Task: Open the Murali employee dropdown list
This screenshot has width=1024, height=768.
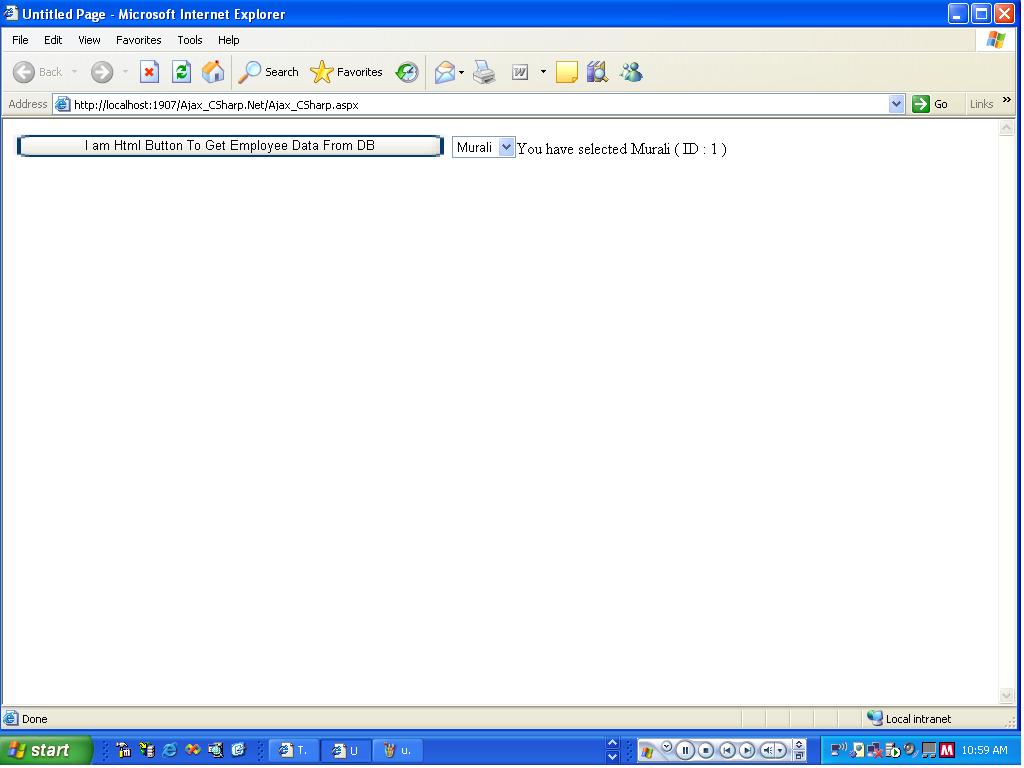Action: [x=506, y=148]
